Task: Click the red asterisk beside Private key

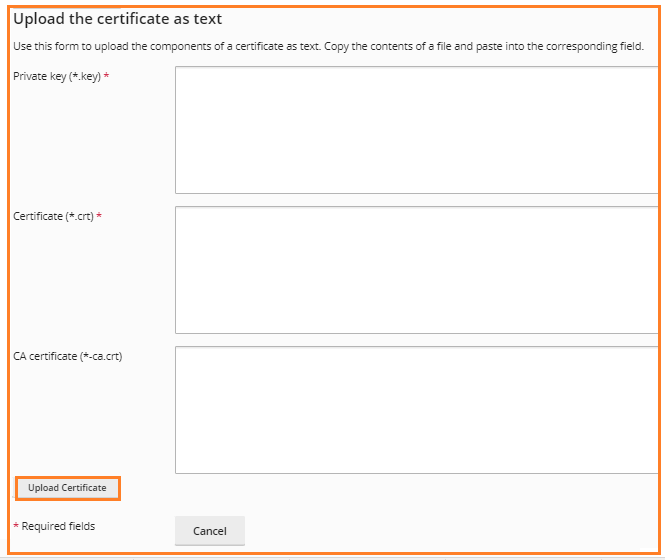Action: click(106, 76)
